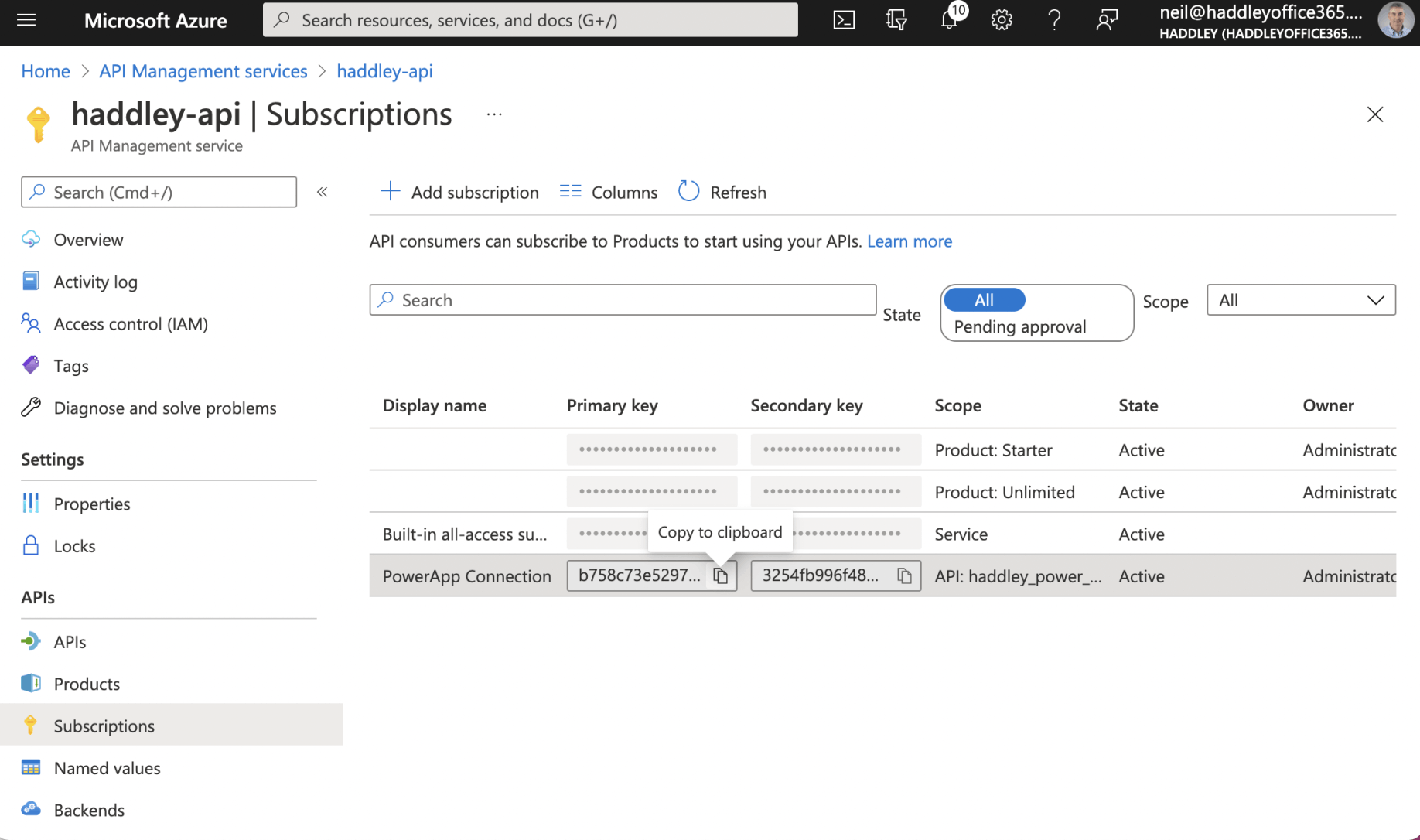Open Cloud Shell from top bar
Screen dimensions: 1420x840
click(844, 20)
